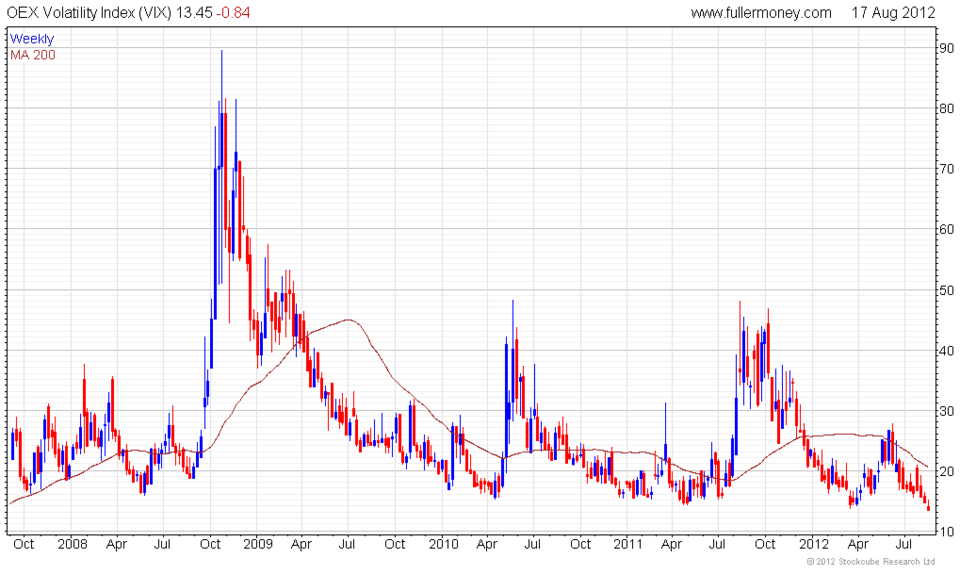Click the 70 label on the price axis
The height and width of the screenshot is (575, 960).
[x=947, y=168]
